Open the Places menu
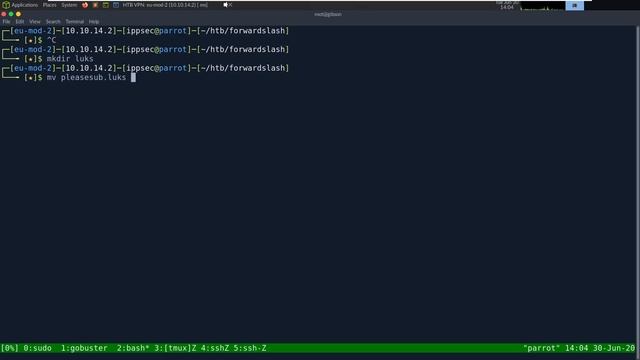Image resolution: width=640 pixels, height=360 pixels. [x=49, y=5]
